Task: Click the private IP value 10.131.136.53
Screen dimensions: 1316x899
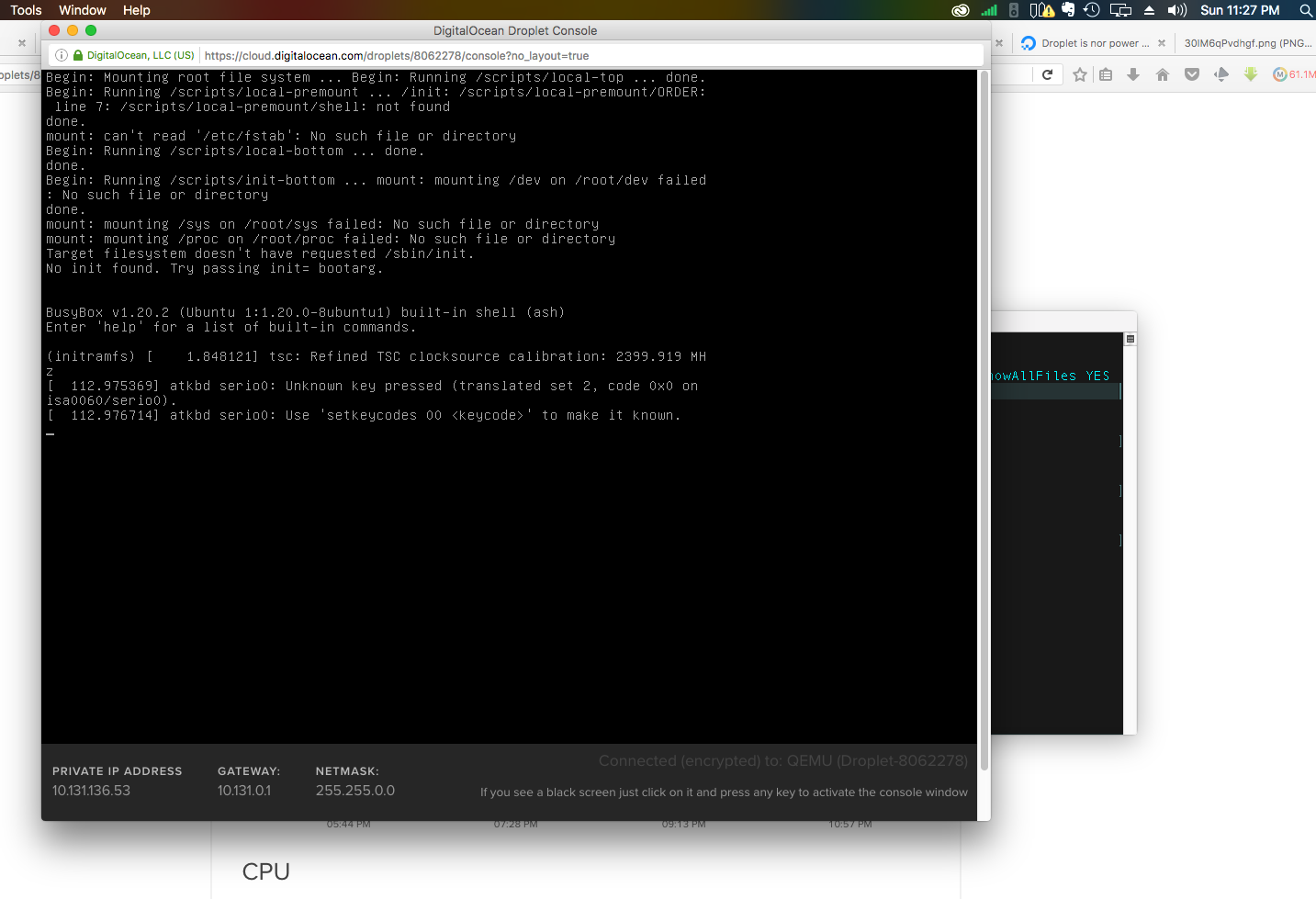Action: point(91,791)
